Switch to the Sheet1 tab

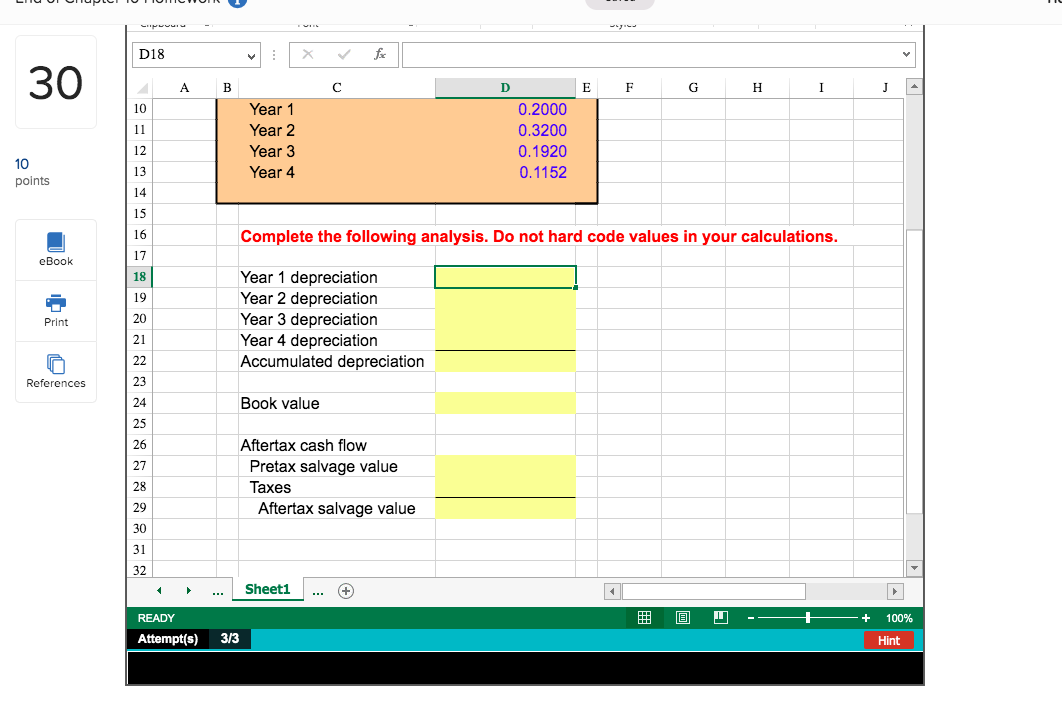point(267,590)
